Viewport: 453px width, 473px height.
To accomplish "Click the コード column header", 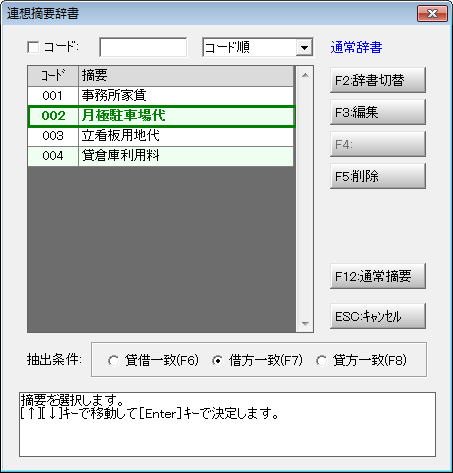I will point(53,76).
